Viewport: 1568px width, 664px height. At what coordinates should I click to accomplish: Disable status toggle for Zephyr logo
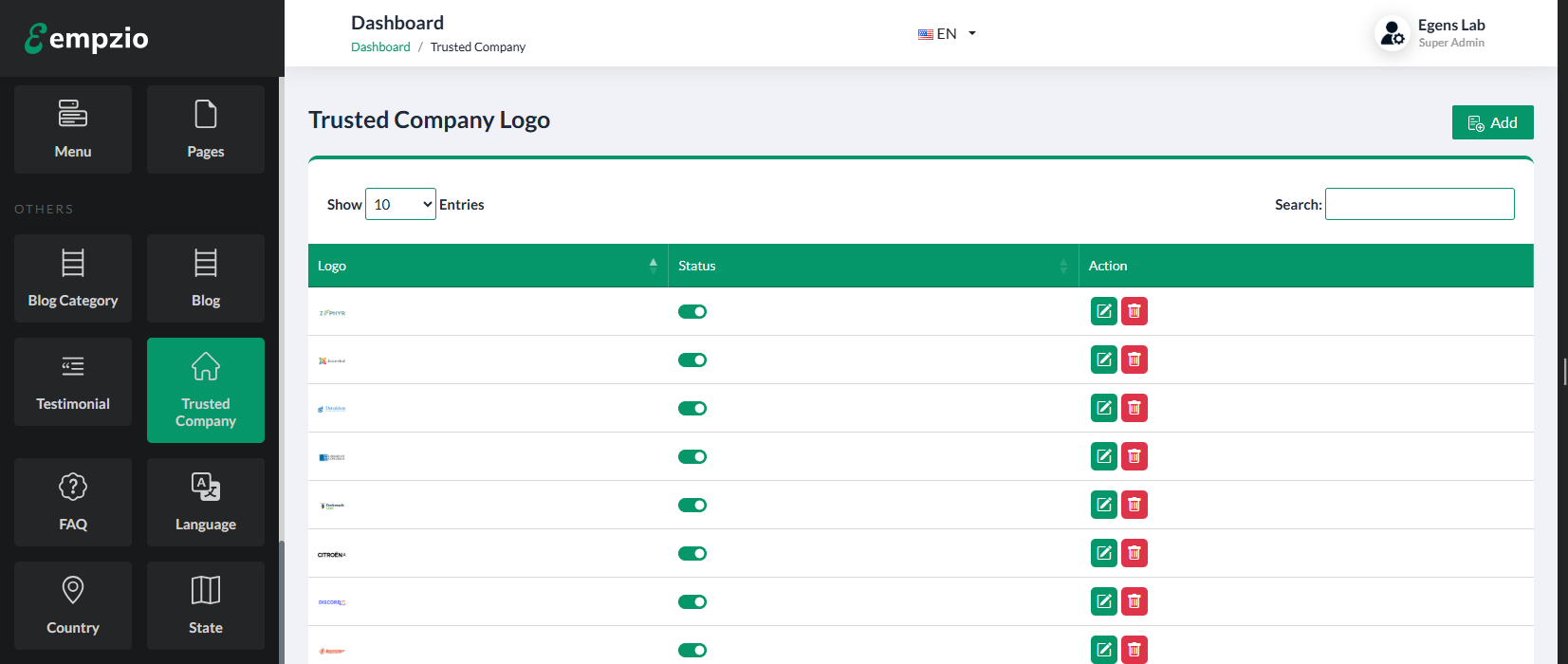692,312
